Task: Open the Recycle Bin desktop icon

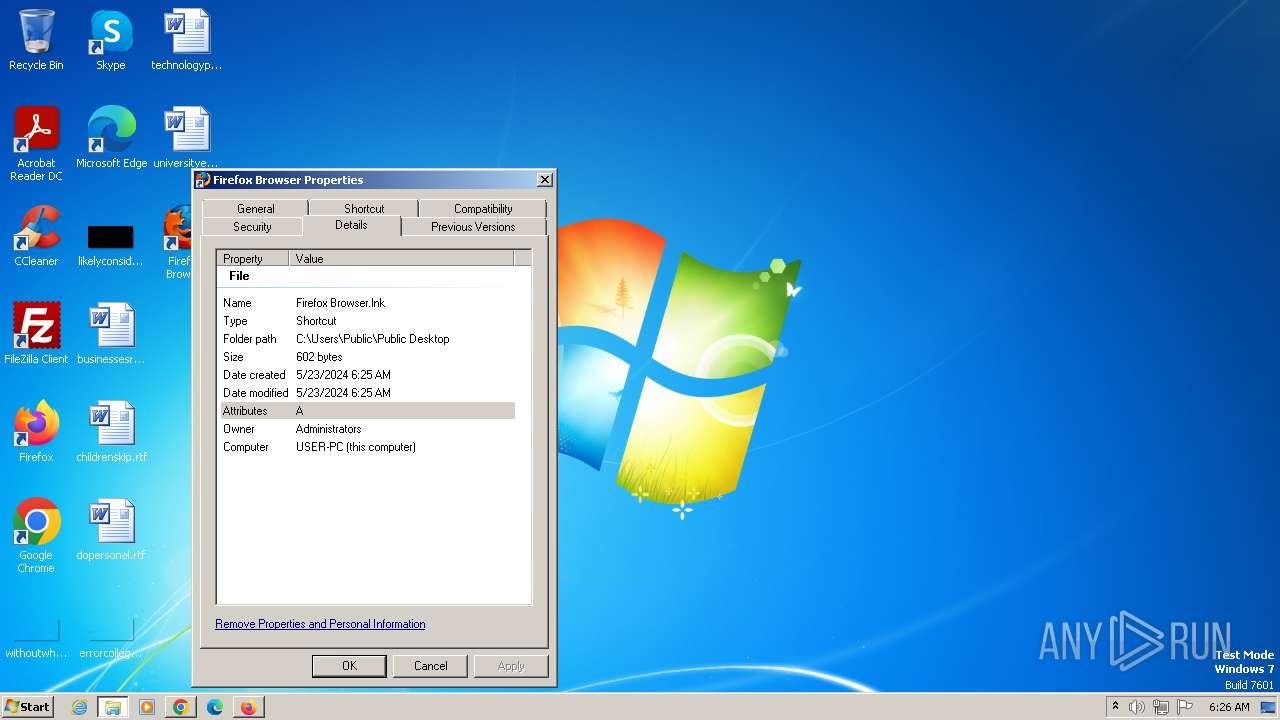Action: (x=36, y=40)
